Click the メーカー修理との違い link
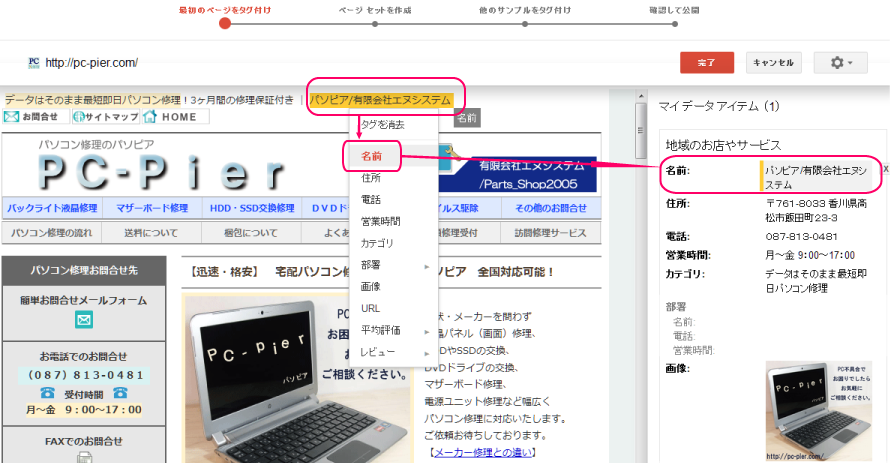The image size is (890, 463). click(483, 452)
